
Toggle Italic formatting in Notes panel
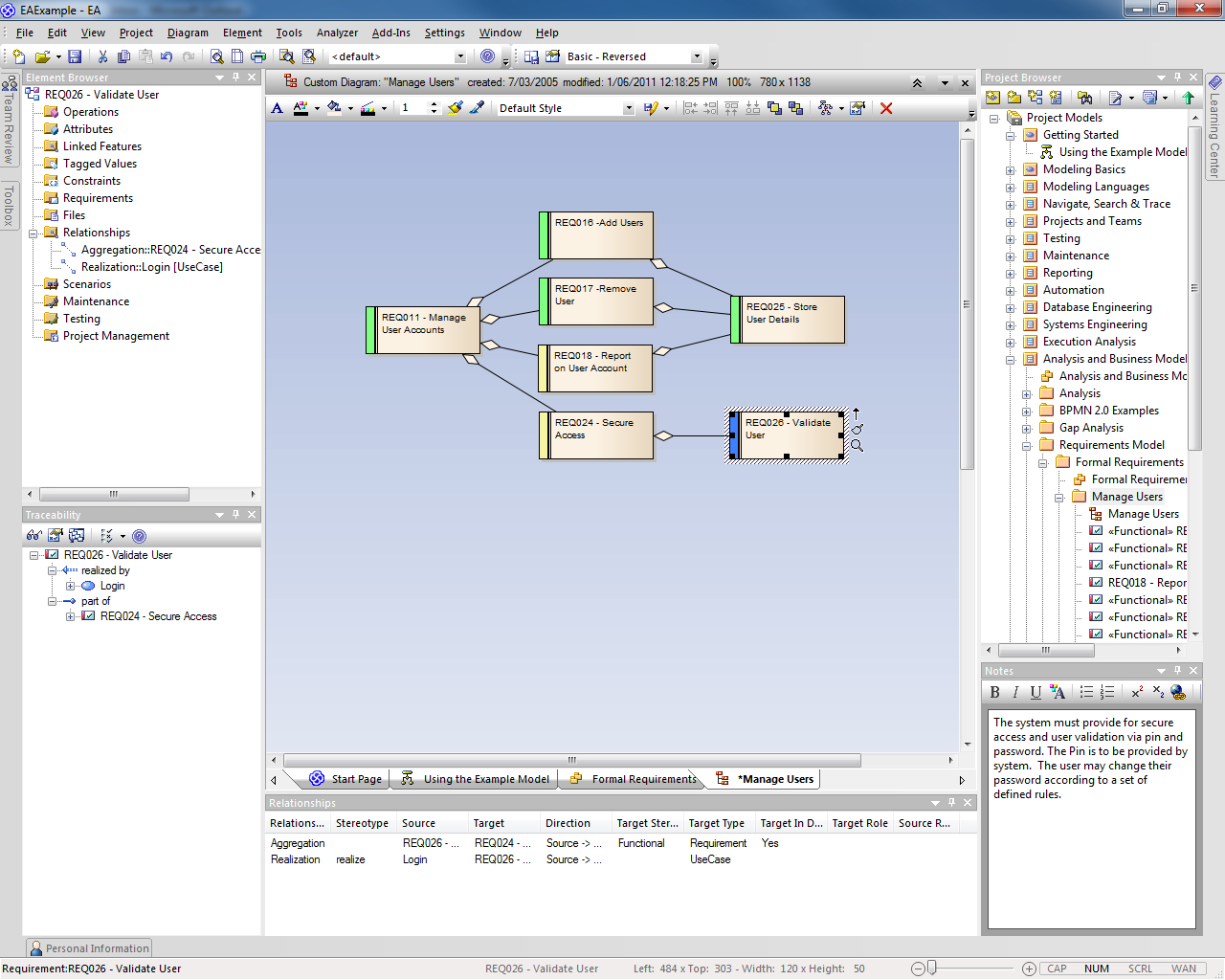tap(1015, 692)
